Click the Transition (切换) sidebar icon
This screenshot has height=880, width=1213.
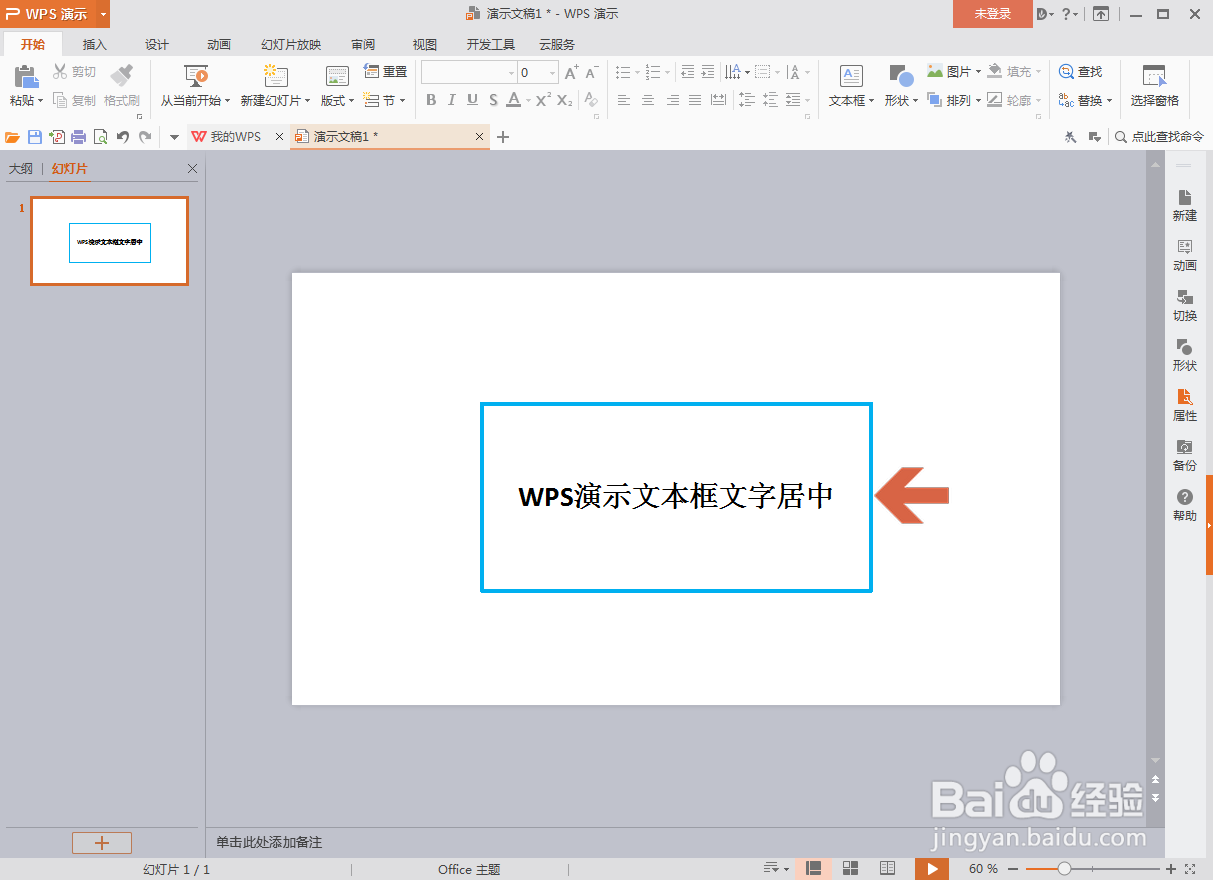(1185, 306)
